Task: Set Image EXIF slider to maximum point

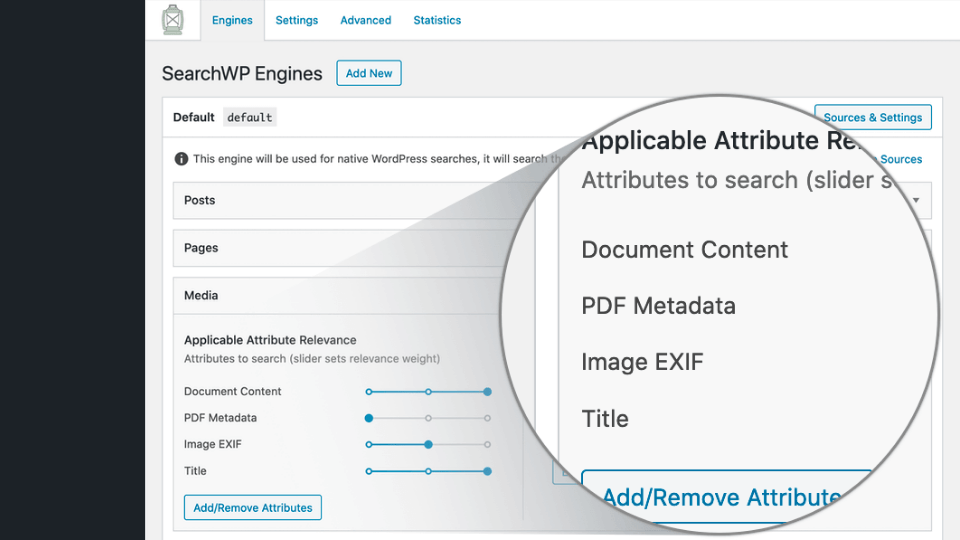Action: tap(487, 444)
